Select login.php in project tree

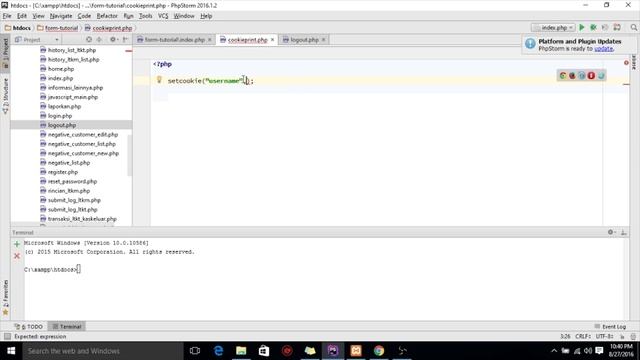coord(60,116)
